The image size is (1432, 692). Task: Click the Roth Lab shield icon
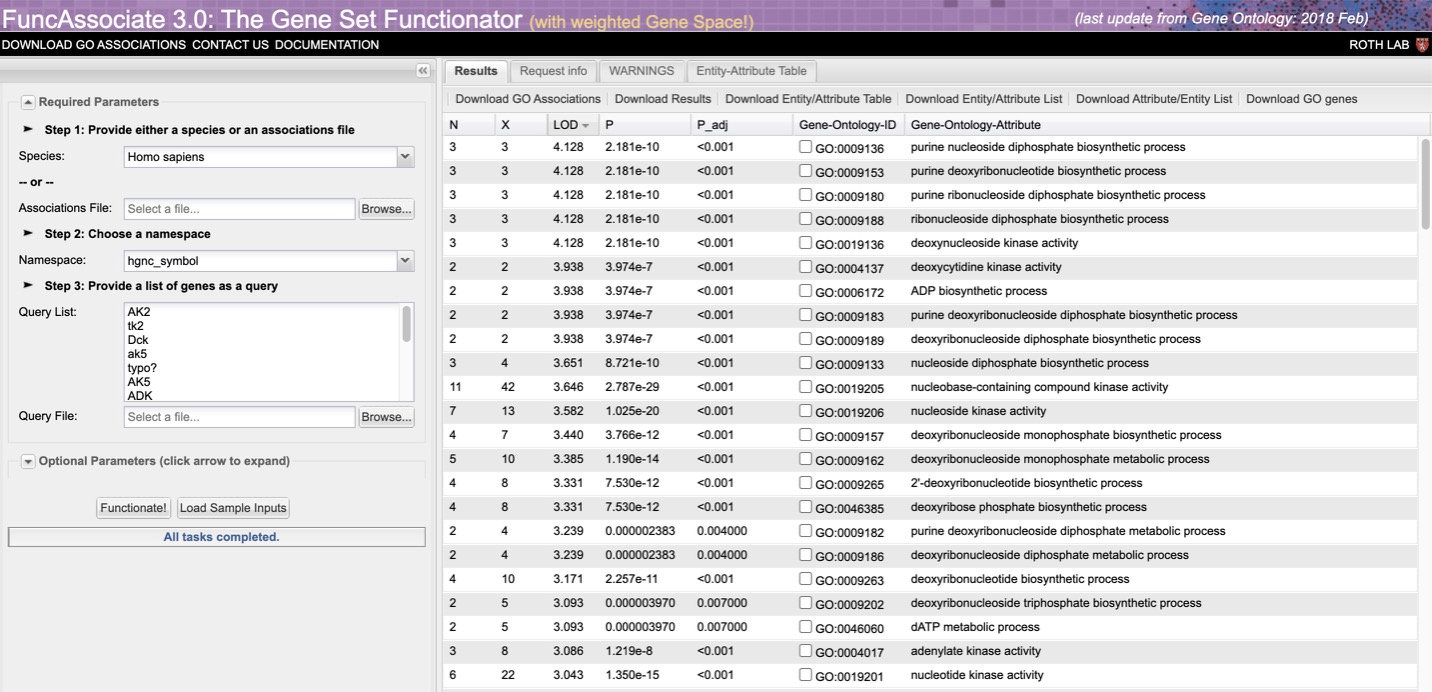click(x=1422, y=45)
